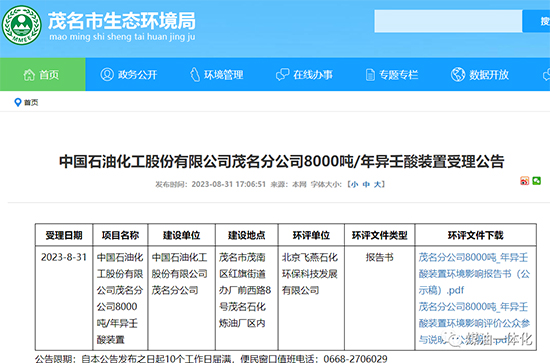Click the location pin in the breadcrumb

(x=18, y=102)
